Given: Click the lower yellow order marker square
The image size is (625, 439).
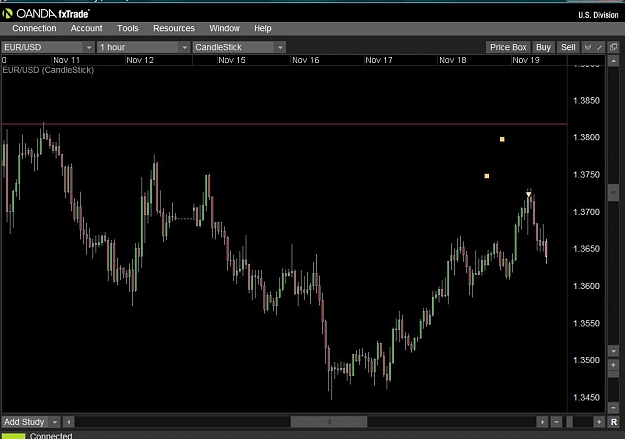Looking at the screenshot, I should 487,176.
